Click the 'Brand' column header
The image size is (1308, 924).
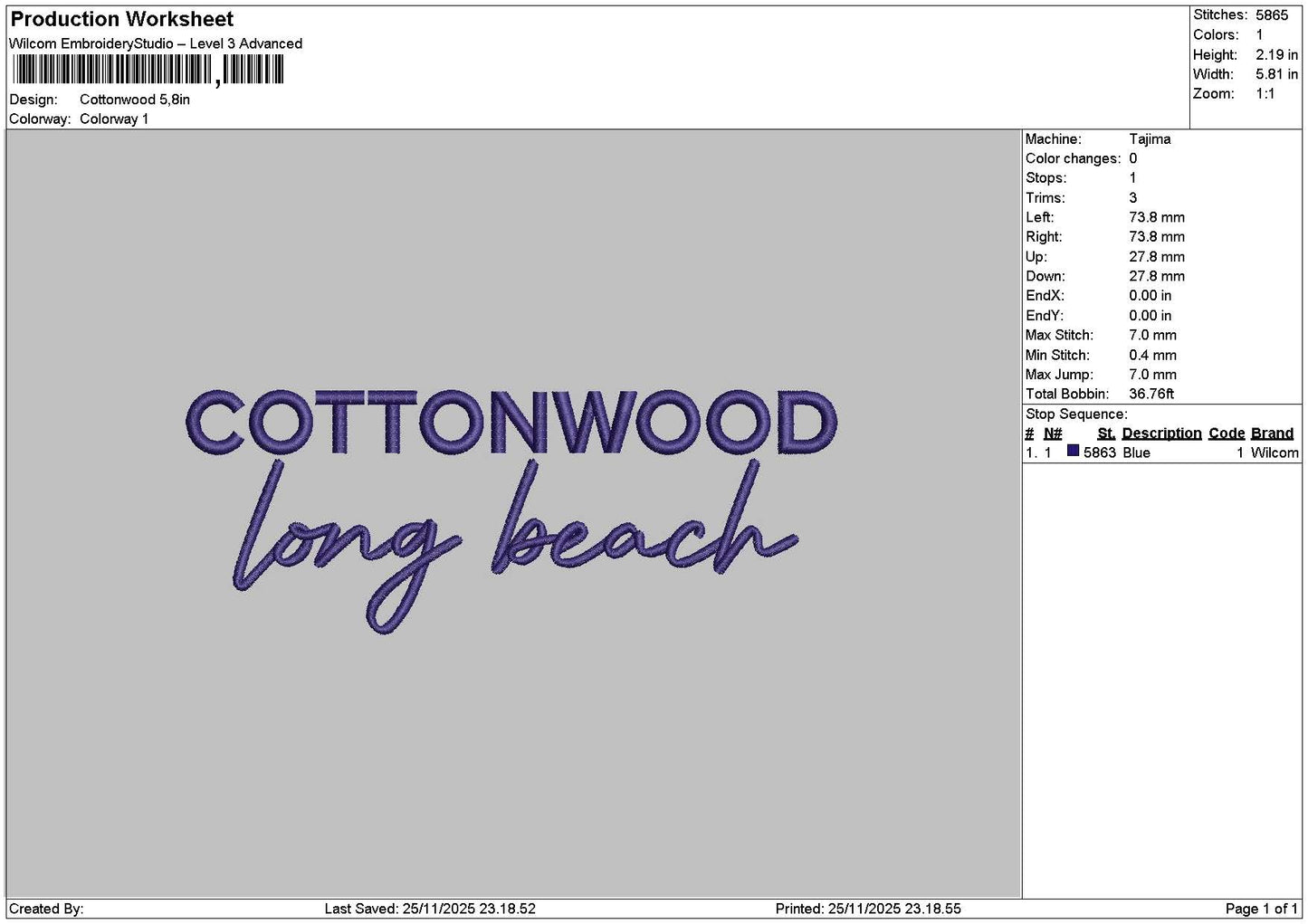1272,433
